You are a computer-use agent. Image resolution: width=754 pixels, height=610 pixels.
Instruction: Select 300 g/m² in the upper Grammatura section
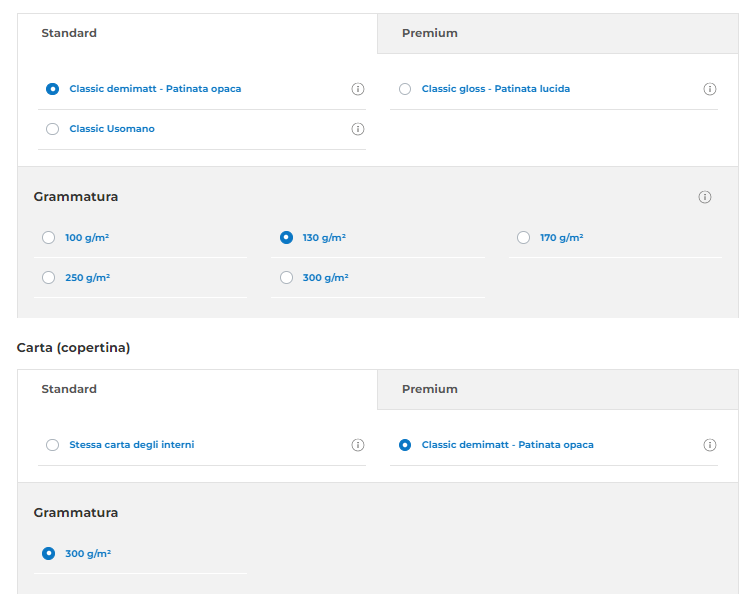point(287,278)
